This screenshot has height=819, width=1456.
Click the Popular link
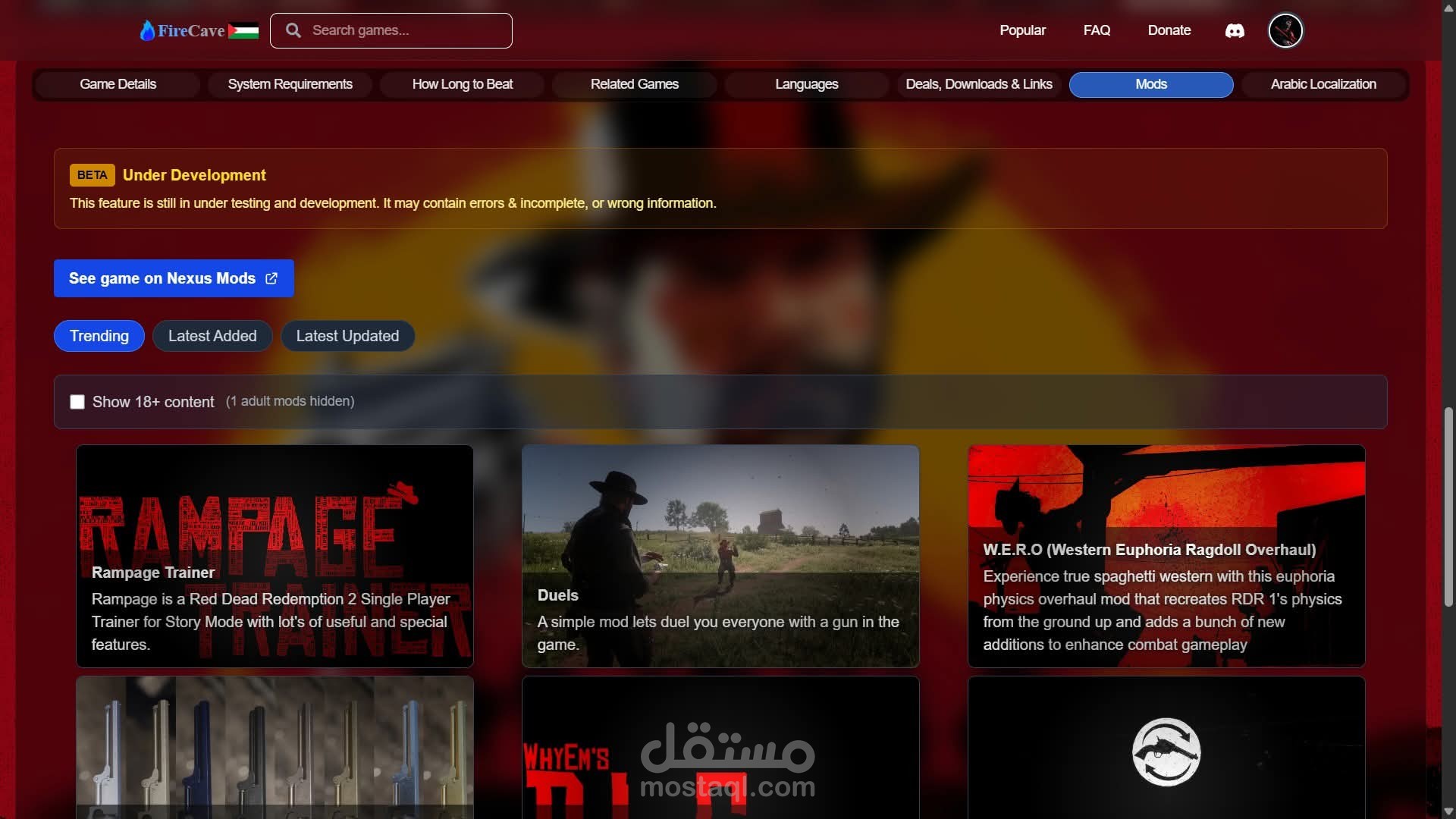click(1022, 30)
